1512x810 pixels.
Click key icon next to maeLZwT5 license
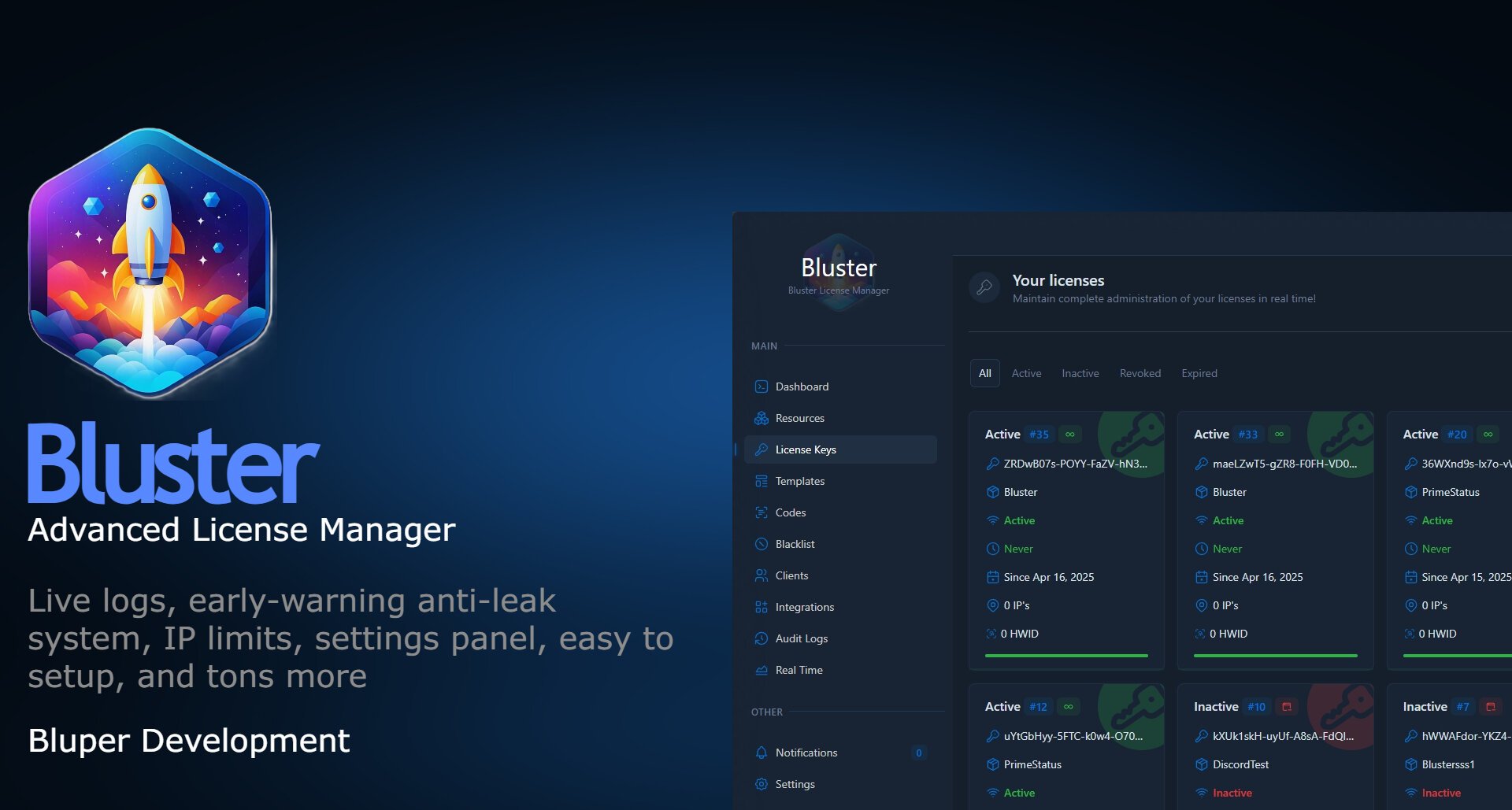(1201, 464)
